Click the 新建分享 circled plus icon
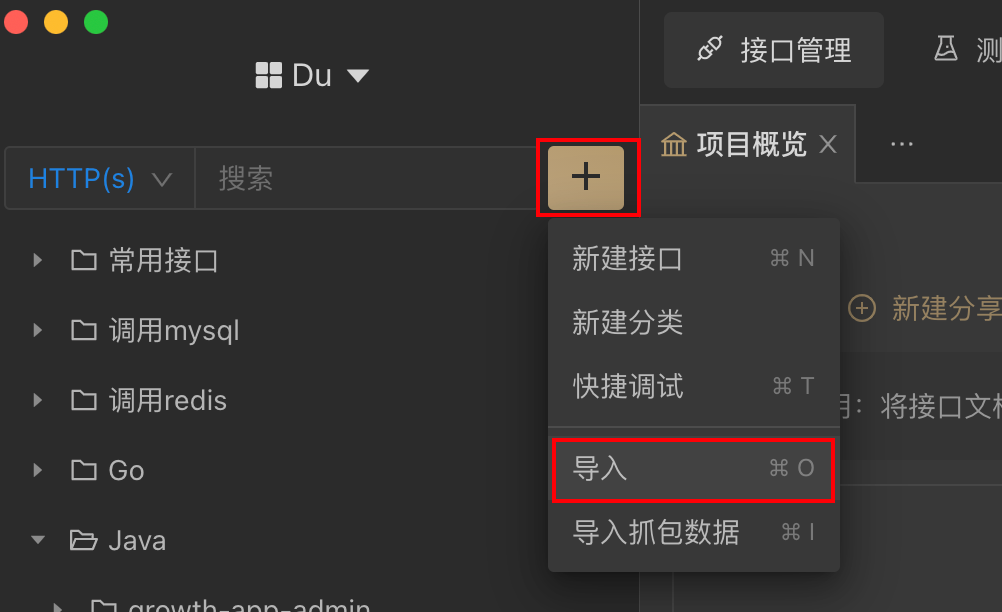1002x612 pixels. pyautogui.click(x=861, y=309)
